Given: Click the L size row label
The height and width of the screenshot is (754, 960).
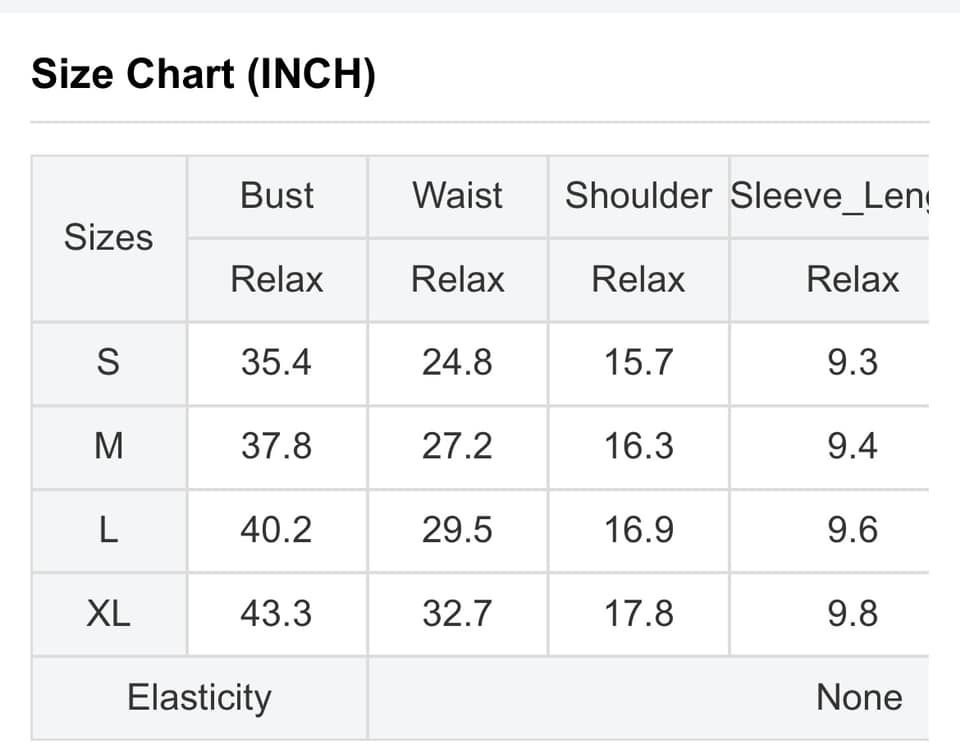Looking at the screenshot, I should click(108, 530).
